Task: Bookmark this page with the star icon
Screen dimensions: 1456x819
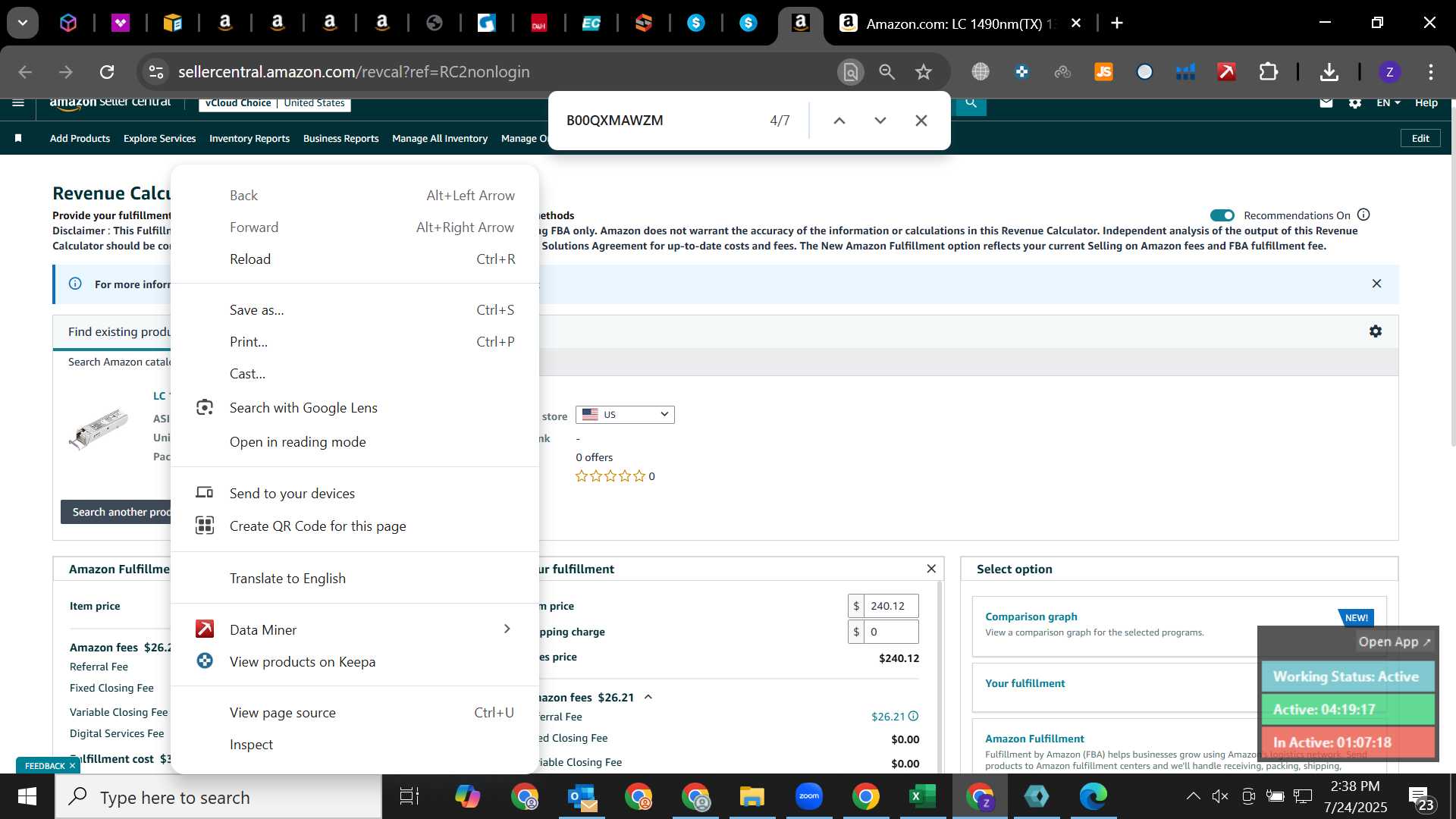Action: coord(923,72)
